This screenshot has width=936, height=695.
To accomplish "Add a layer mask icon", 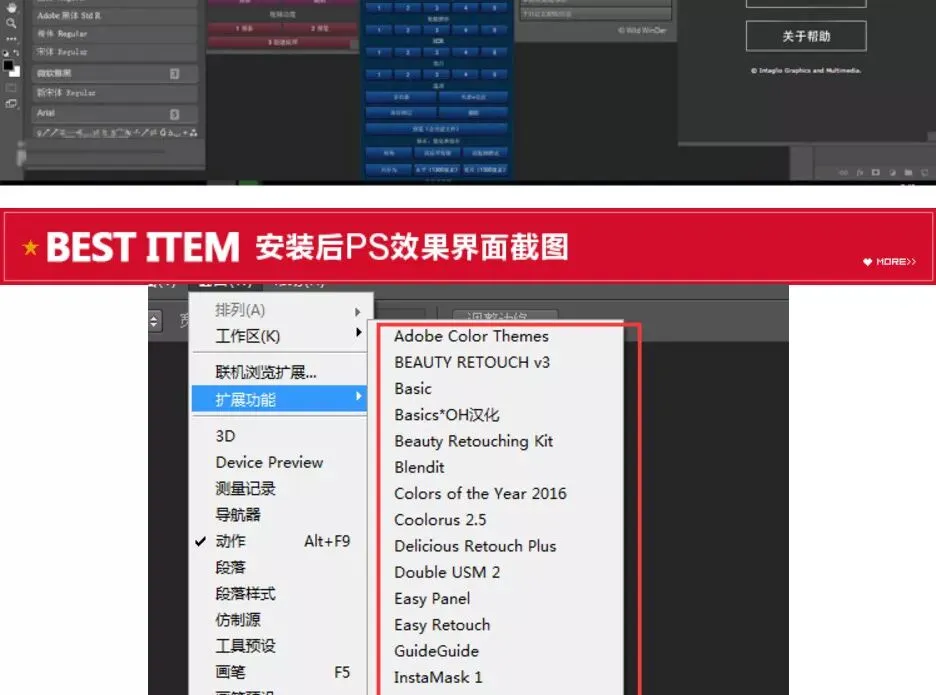I will [x=876, y=173].
